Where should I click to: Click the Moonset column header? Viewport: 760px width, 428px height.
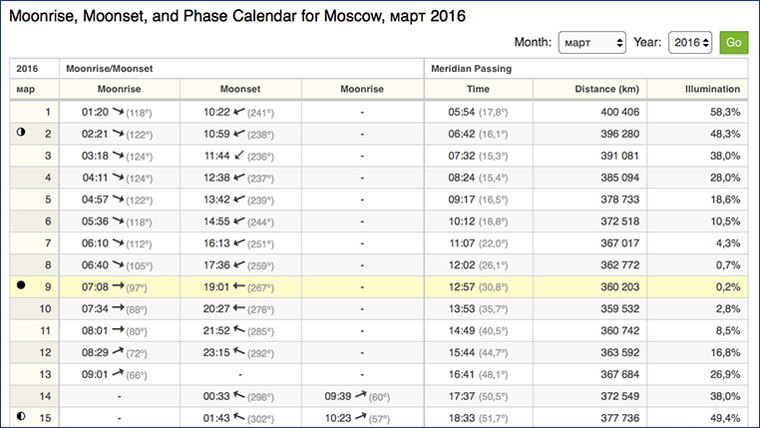pos(240,89)
